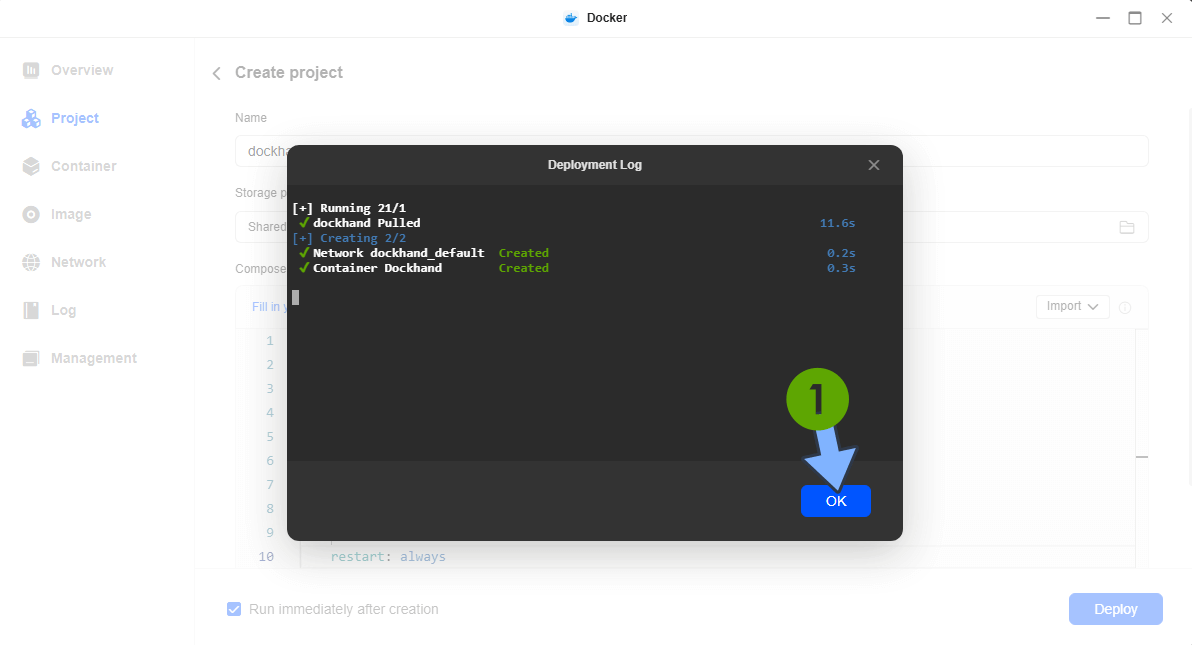This screenshot has width=1192, height=645.
Task: Click the Deploy button
Action: [x=1115, y=609]
